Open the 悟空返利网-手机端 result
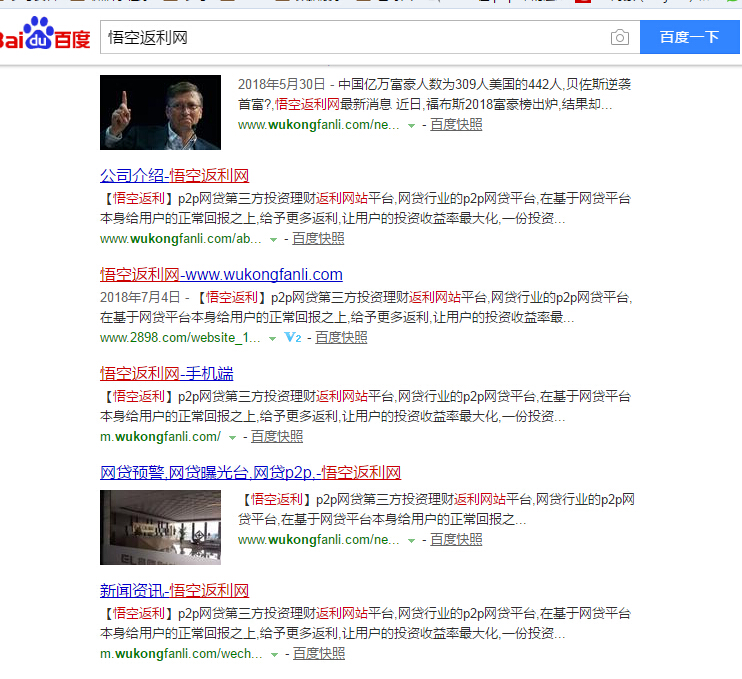The width and height of the screenshot is (742, 679). point(167,373)
